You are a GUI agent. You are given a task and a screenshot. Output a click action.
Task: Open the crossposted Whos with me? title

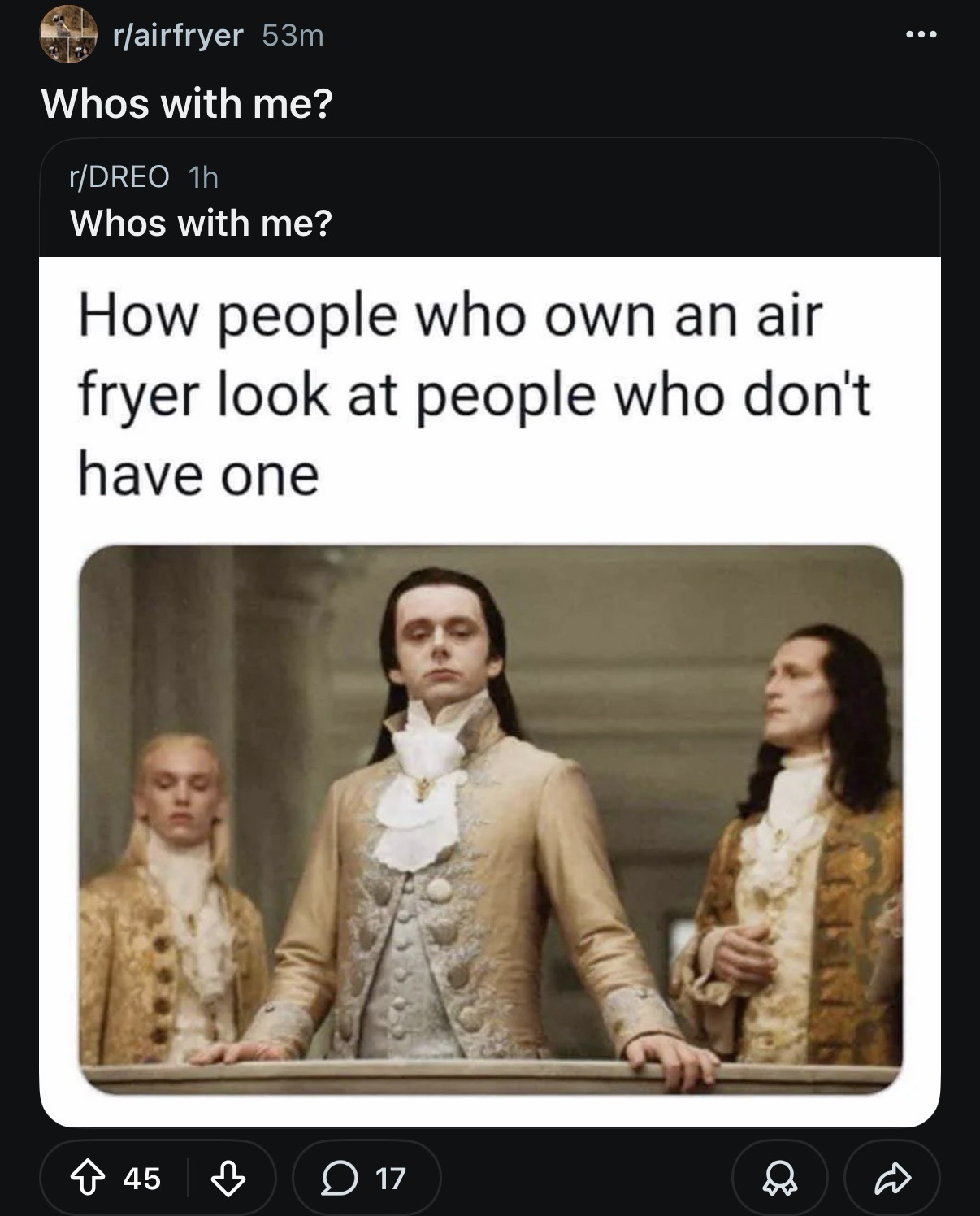(x=202, y=223)
